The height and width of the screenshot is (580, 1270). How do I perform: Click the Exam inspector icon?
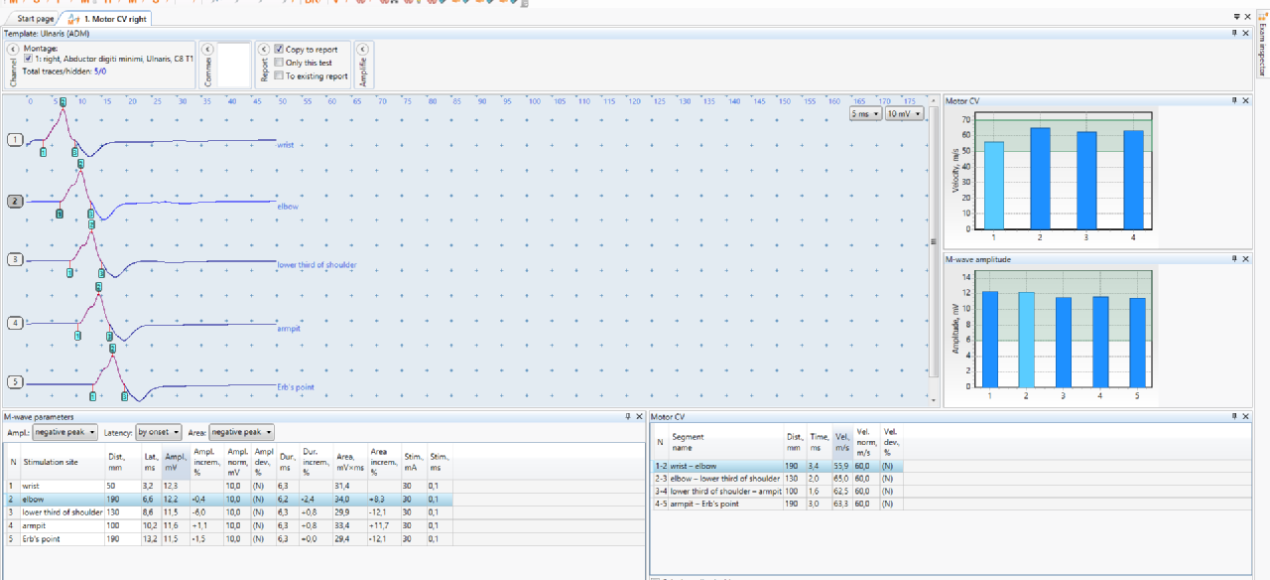click(1263, 19)
